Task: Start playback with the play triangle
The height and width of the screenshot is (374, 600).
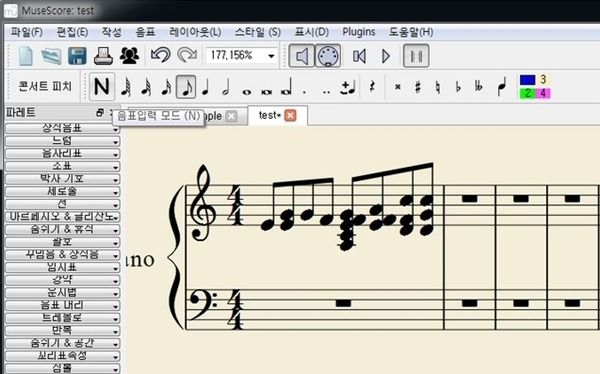Action: click(386, 56)
